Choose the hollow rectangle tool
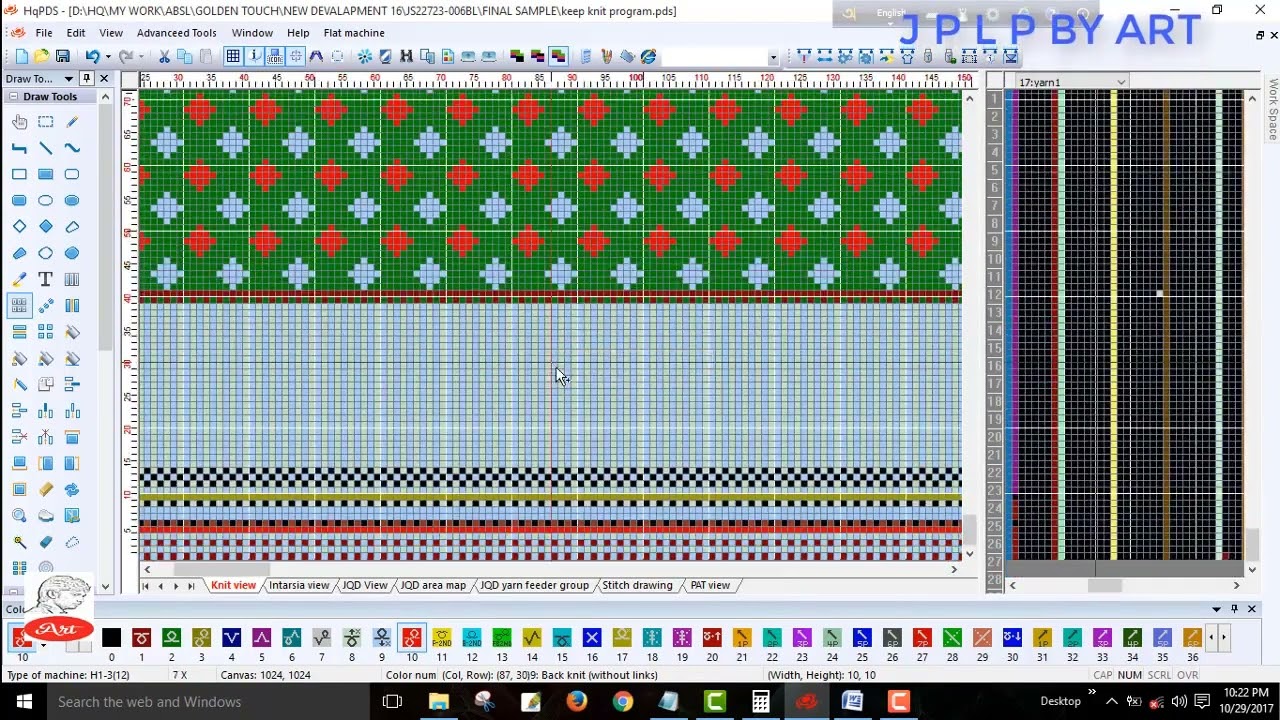 click(x=20, y=174)
